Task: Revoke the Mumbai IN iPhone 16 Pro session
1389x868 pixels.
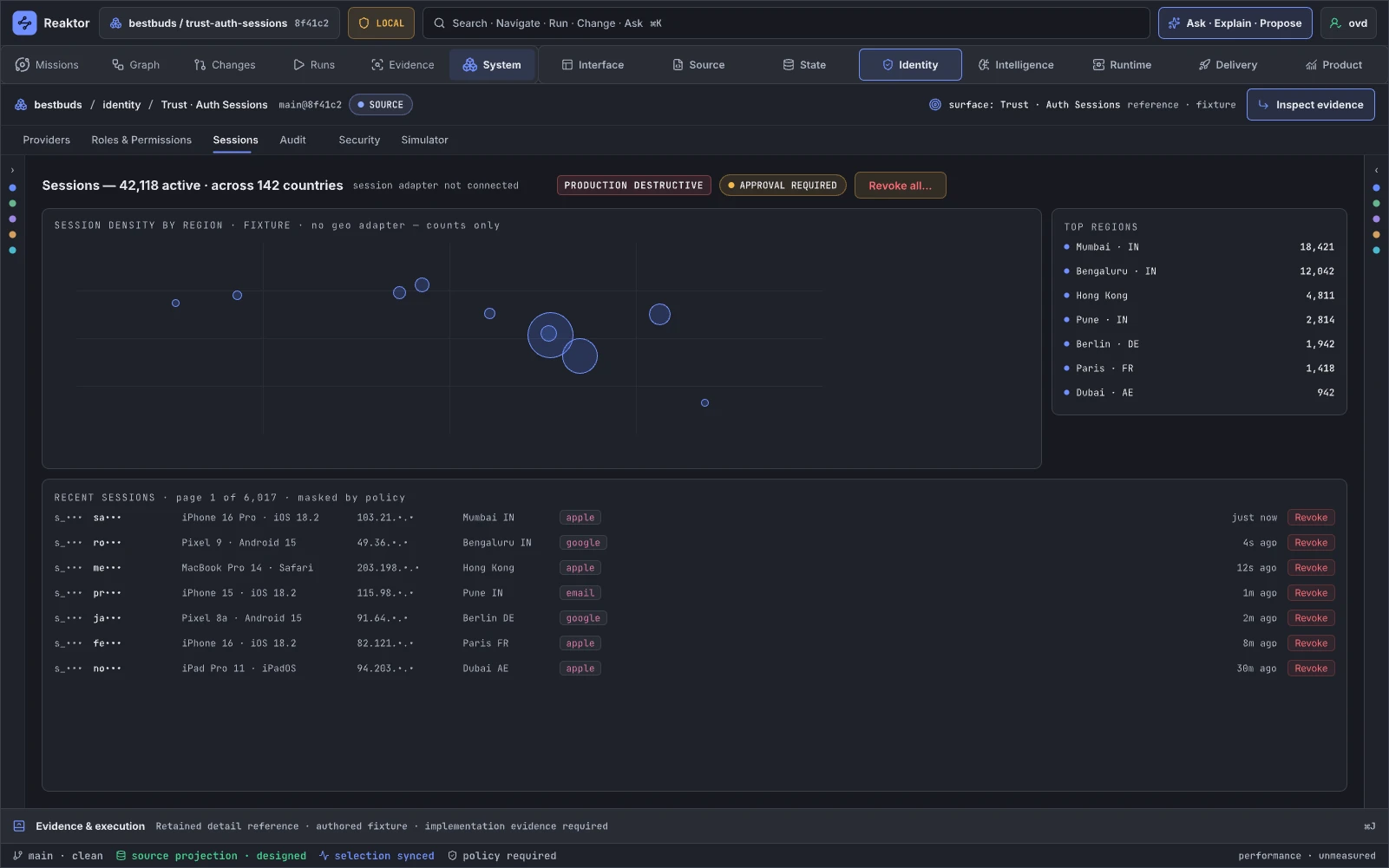Action: [1311, 518]
